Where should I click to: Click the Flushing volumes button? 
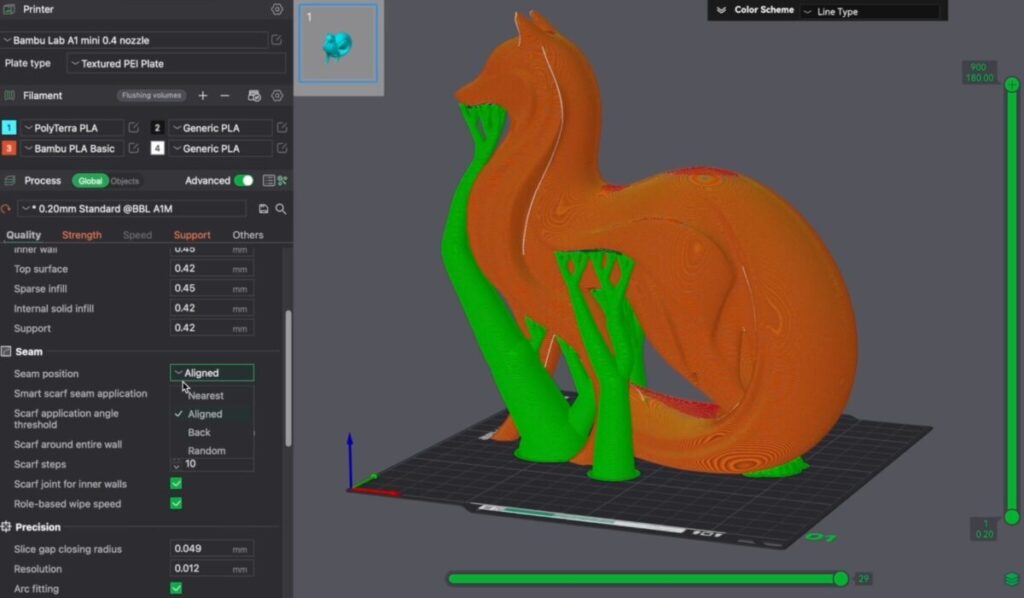point(151,96)
